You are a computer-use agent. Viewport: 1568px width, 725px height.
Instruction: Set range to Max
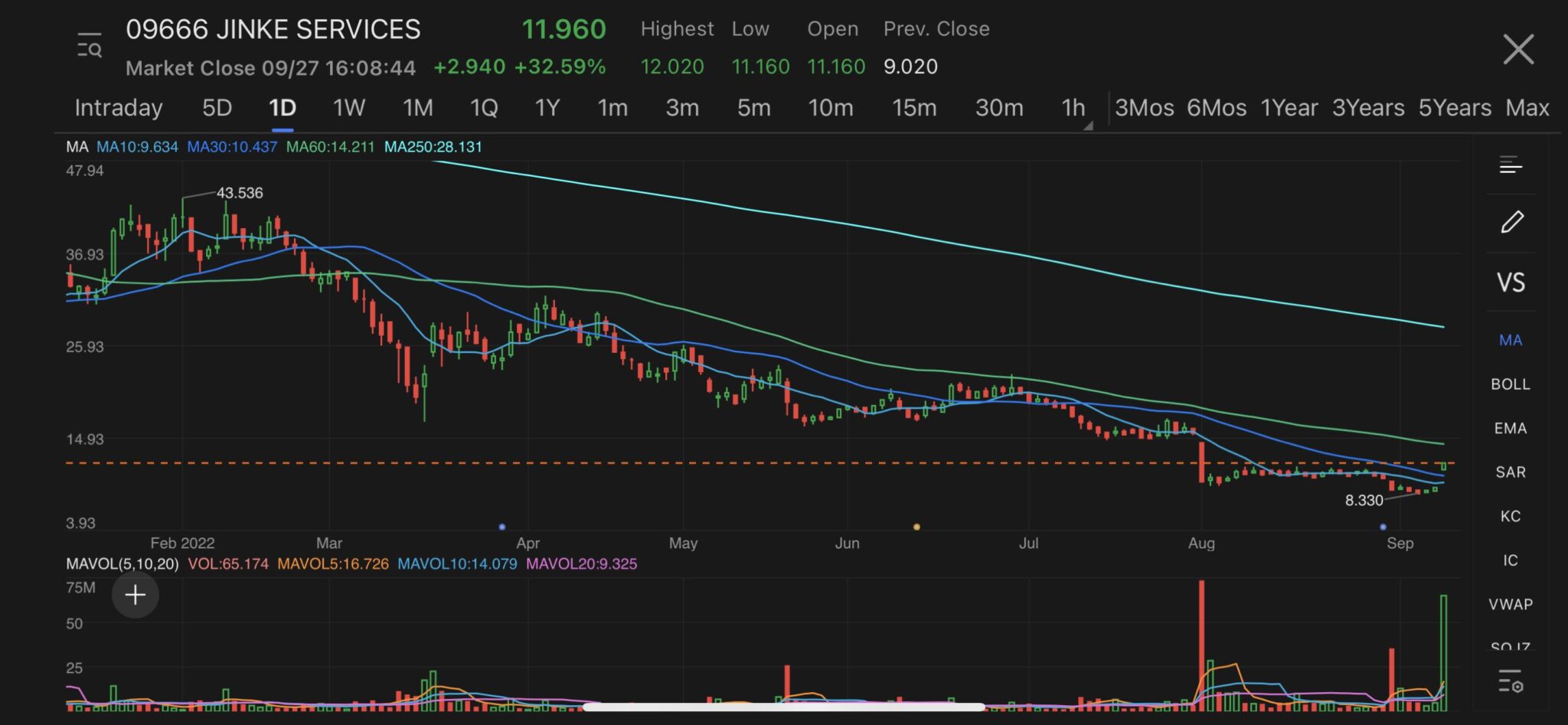tap(1527, 108)
